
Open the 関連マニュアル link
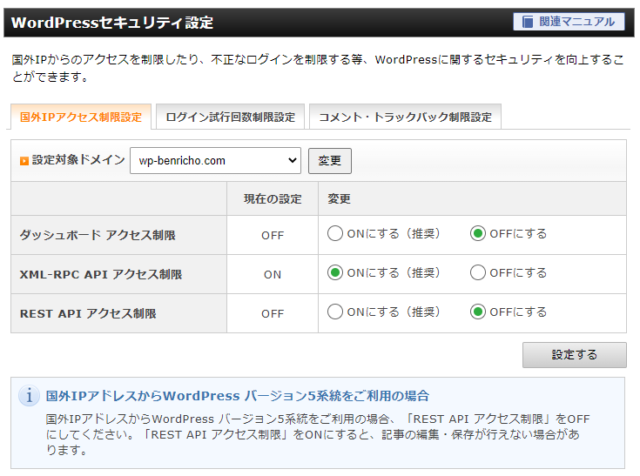pyautogui.click(x=569, y=22)
